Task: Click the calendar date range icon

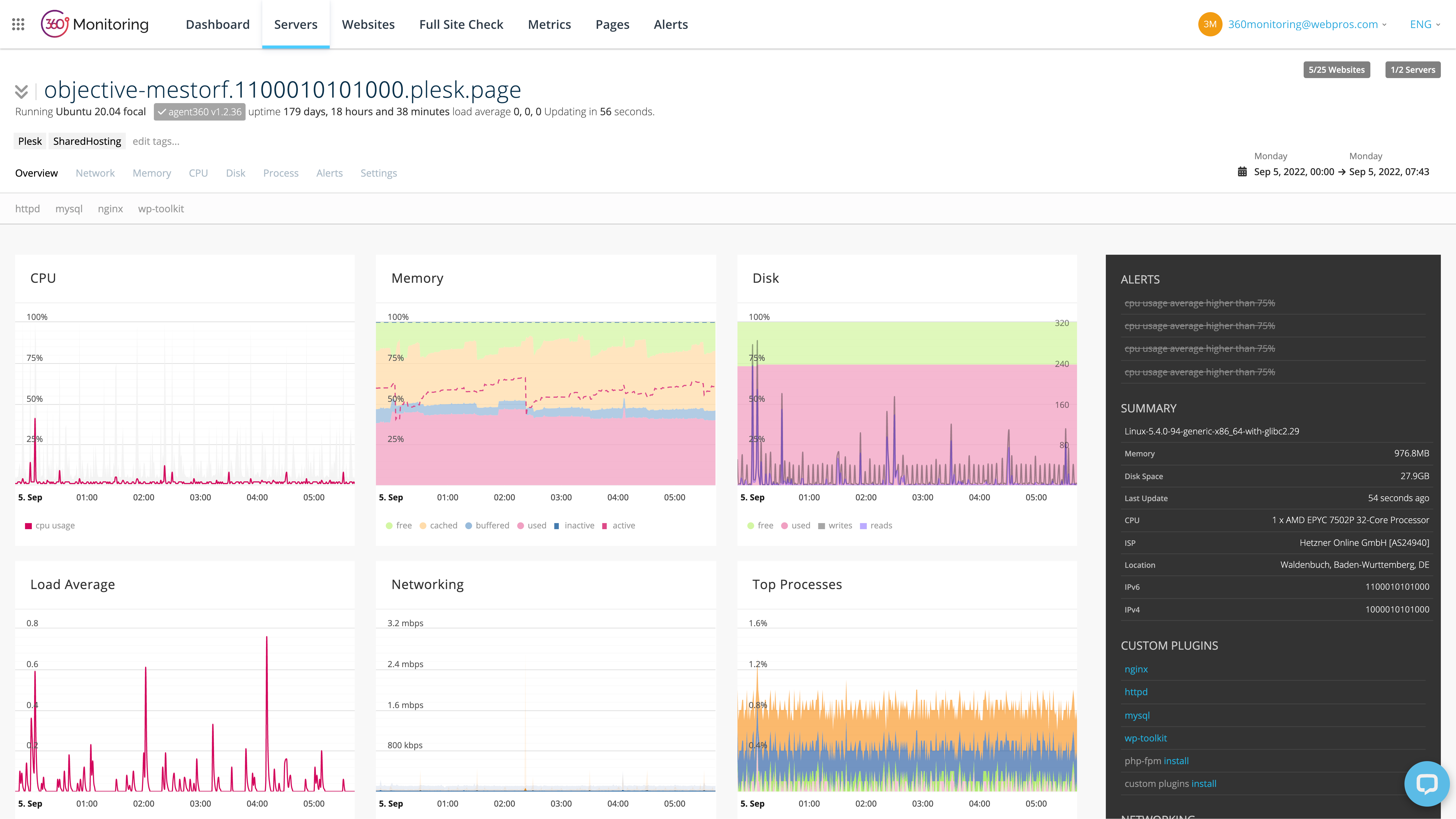Action: coord(1242,172)
